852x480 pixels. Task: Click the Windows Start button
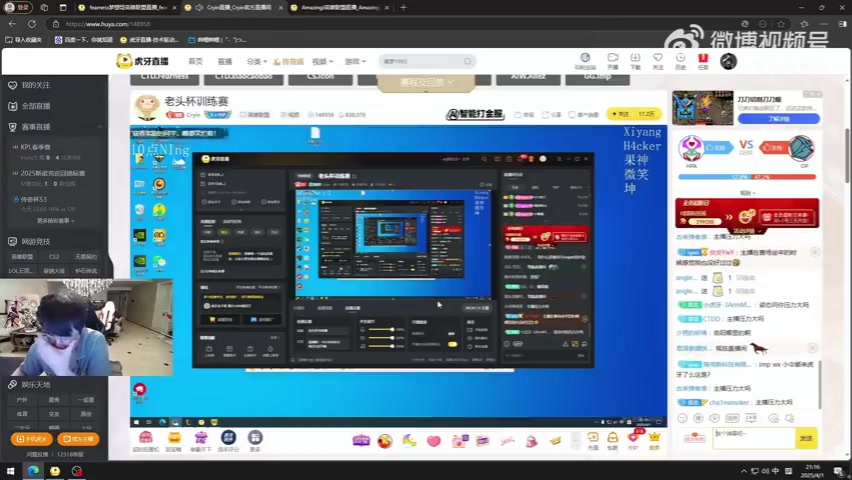point(11,471)
